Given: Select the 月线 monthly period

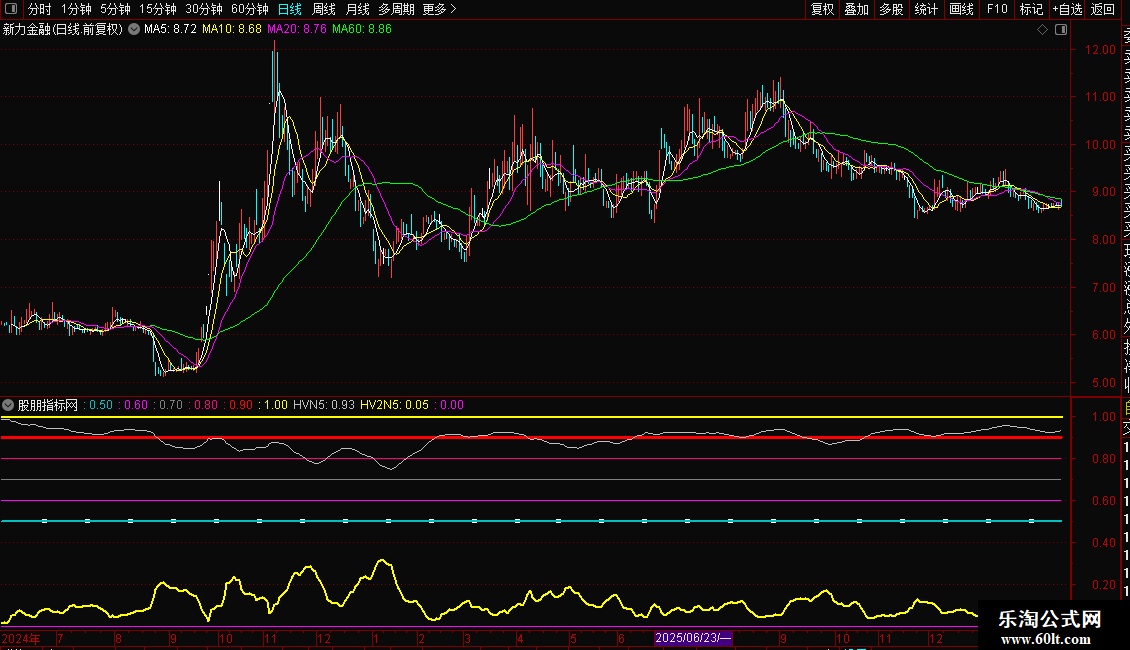Looking at the screenshot, I should click(x=357, y=9).
